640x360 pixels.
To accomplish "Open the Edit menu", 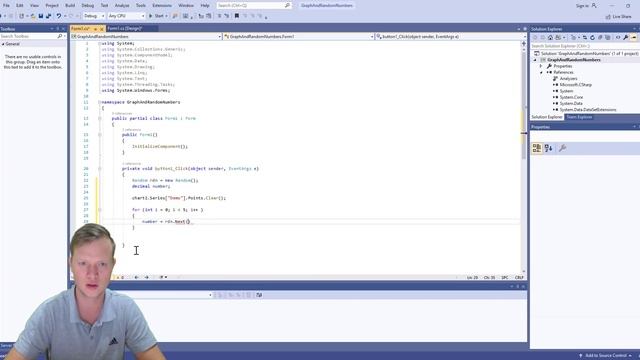I will pyautogui.click(x=20, y=5).
